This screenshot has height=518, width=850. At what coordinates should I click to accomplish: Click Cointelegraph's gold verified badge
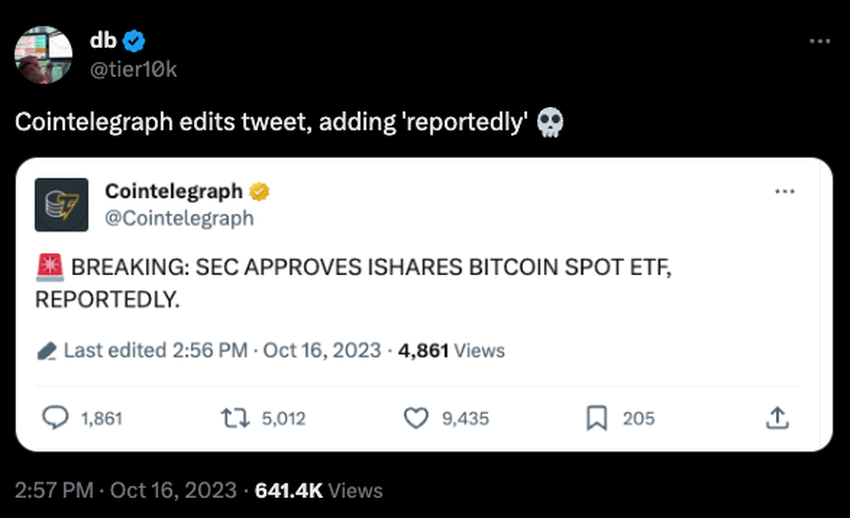[258, 190]
